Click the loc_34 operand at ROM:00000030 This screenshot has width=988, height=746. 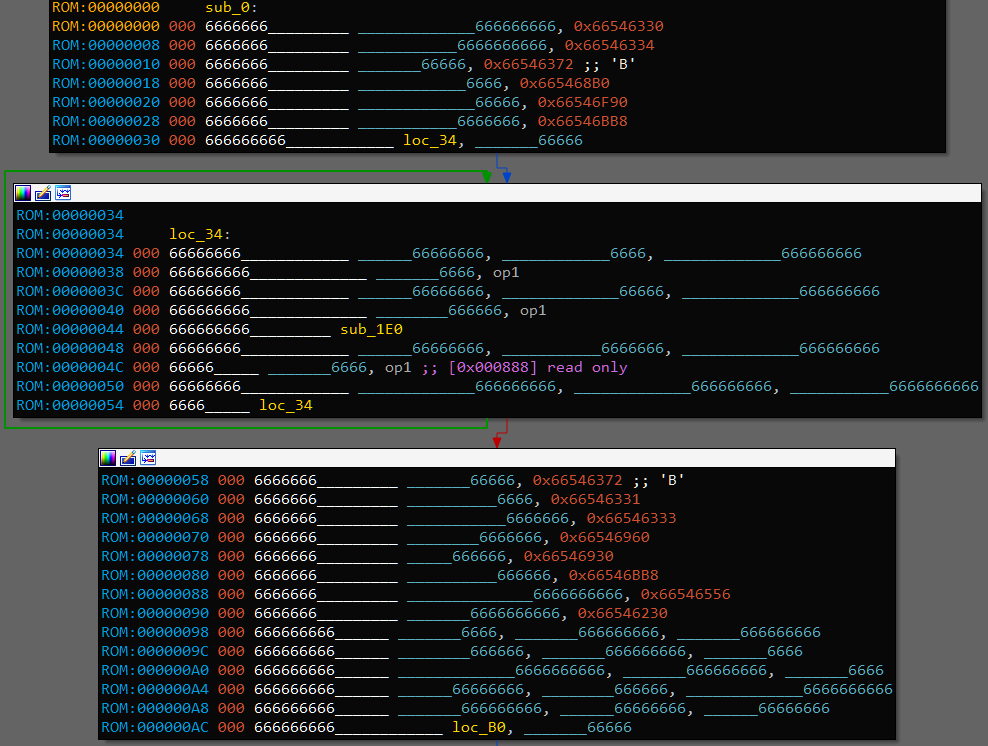(430, 141)
